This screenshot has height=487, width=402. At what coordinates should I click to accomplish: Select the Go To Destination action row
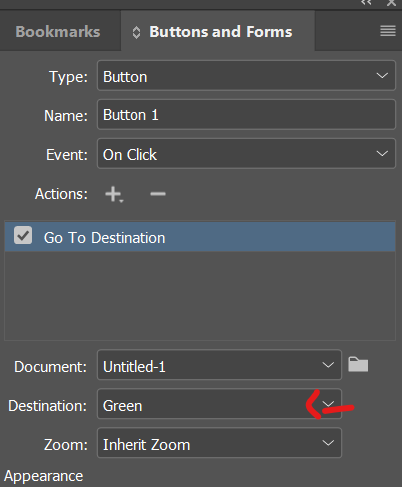tap(200, 237)
